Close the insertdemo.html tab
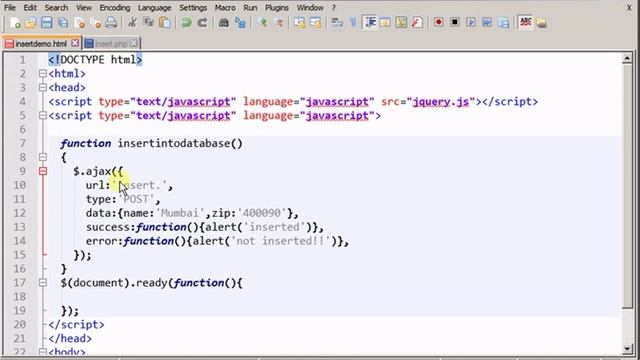This screenshot has width=640, height=360. [75, 43]
